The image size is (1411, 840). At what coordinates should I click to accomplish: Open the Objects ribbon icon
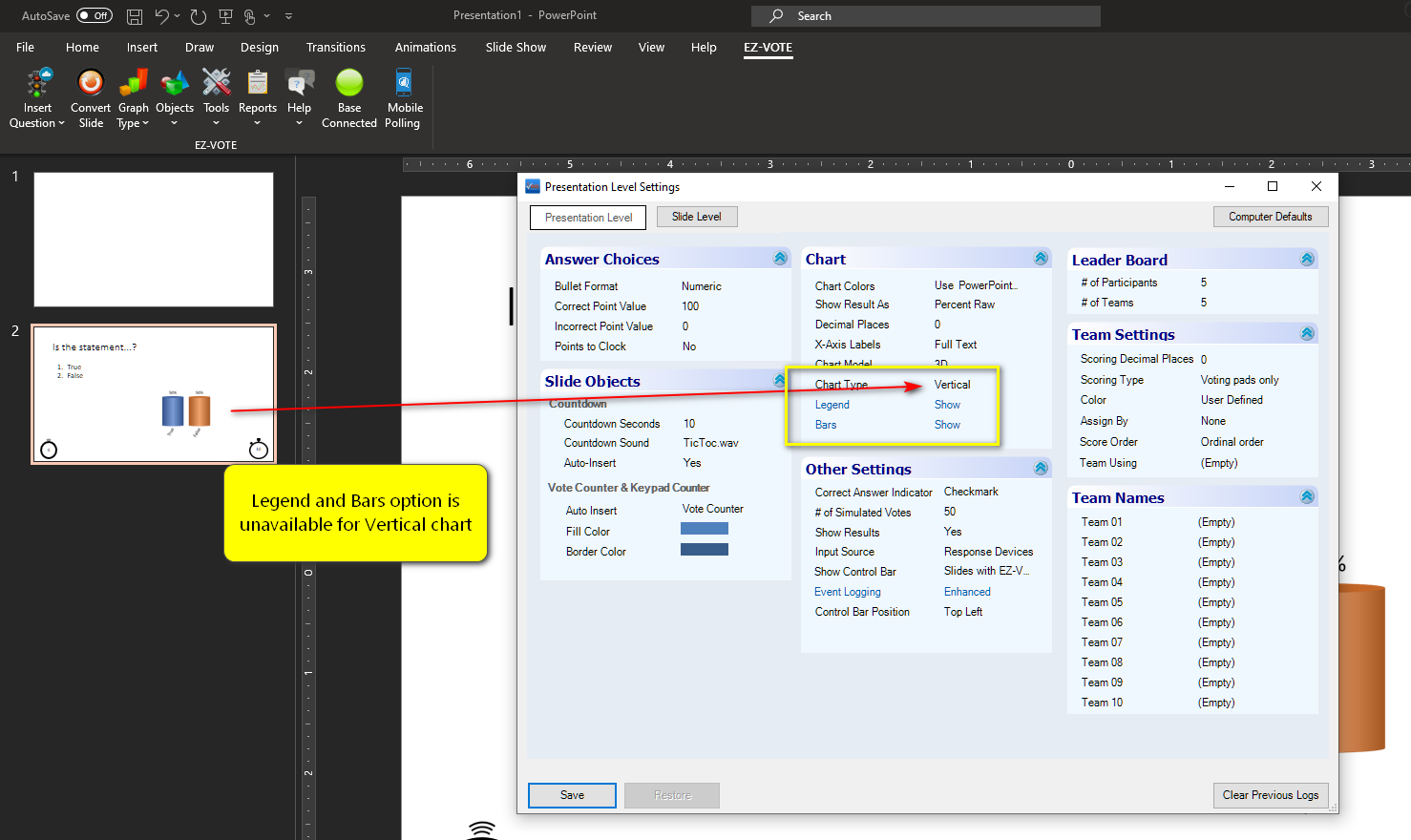[x=175, y=84]
